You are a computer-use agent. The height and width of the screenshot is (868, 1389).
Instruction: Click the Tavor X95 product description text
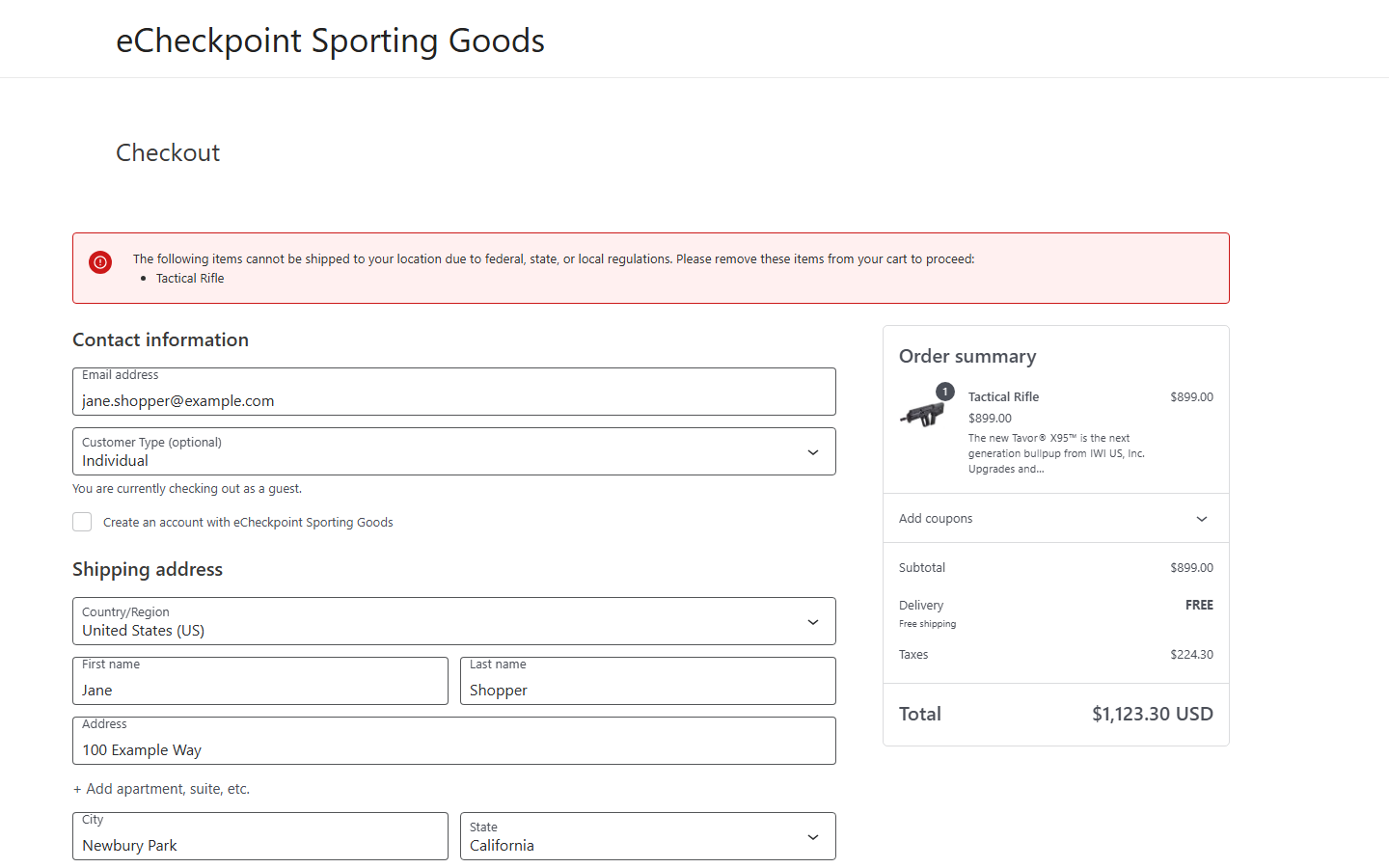pos(1056,453)
